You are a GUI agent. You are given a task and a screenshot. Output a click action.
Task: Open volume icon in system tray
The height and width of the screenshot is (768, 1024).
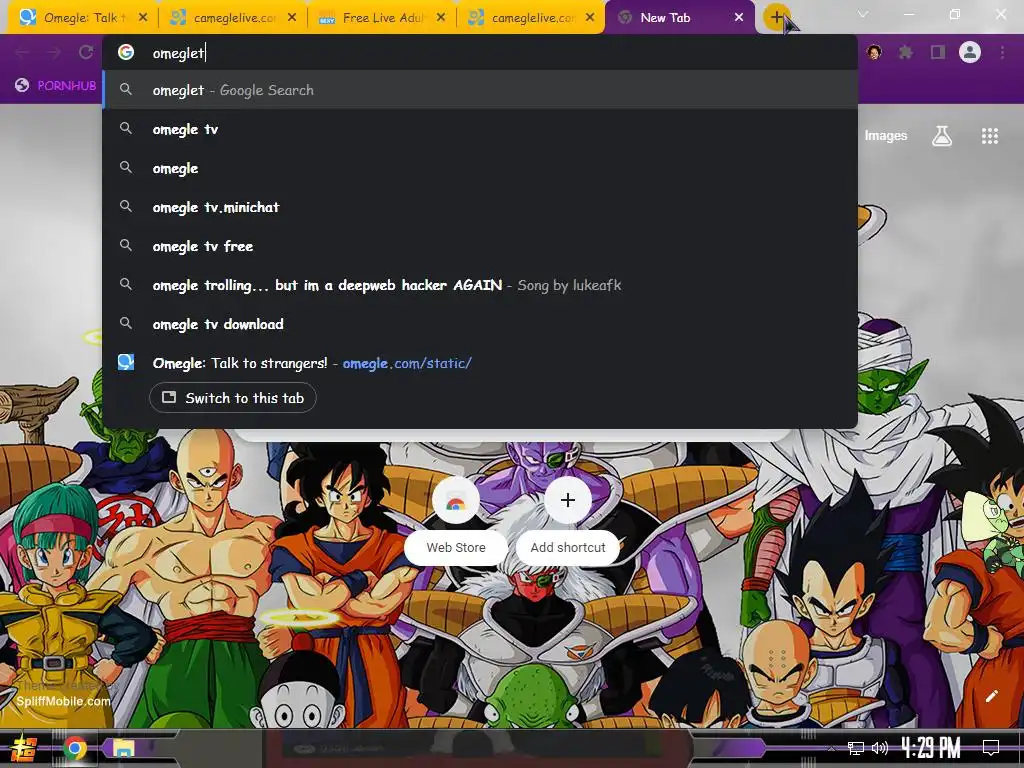click(880, 748)
